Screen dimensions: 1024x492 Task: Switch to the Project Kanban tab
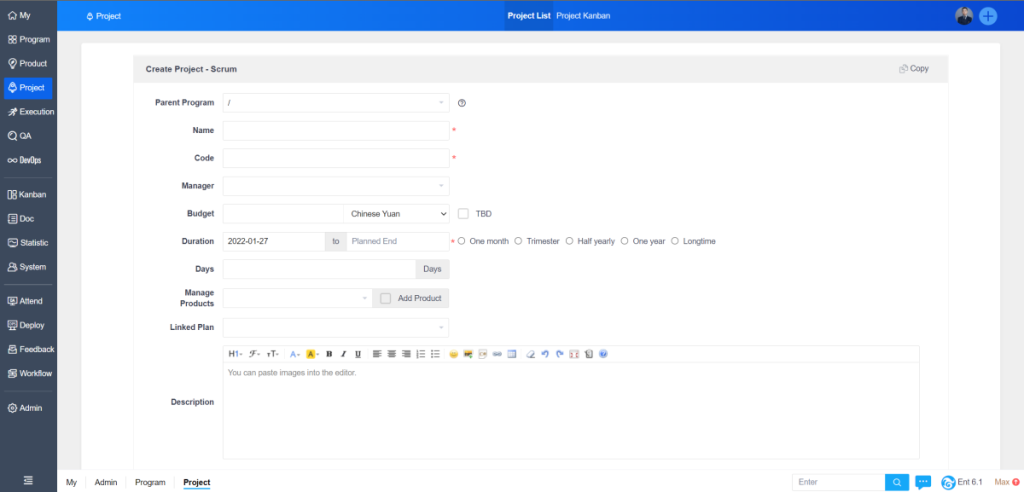click(x=583, y=16)
